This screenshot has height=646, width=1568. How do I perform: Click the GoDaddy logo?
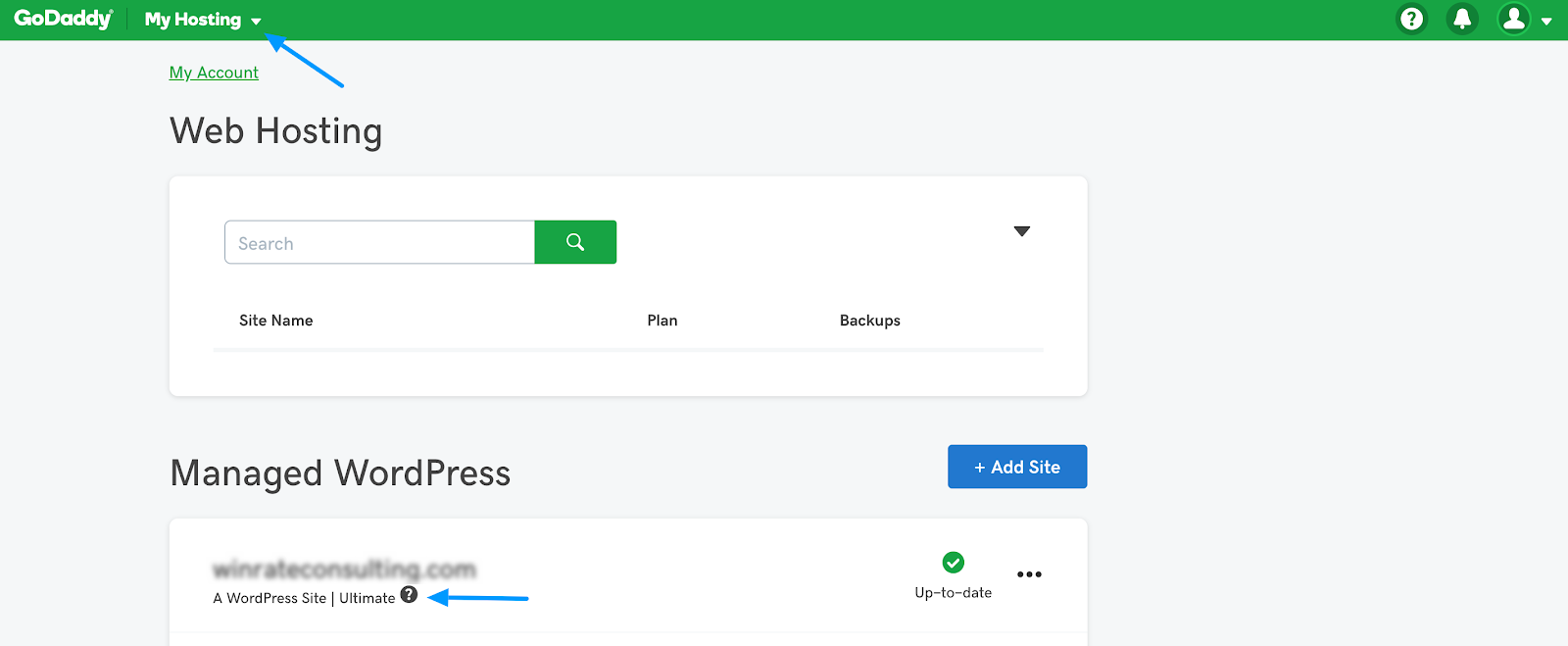64,19
